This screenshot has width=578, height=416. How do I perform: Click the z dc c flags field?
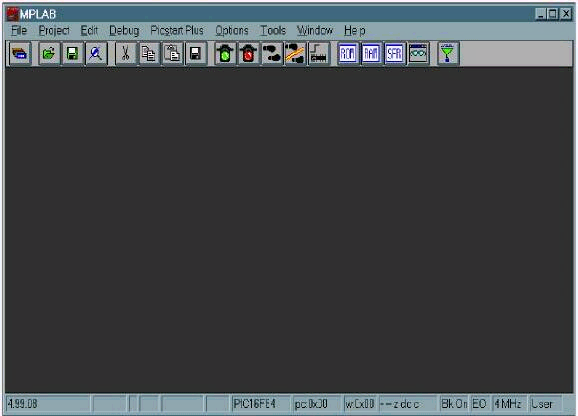(408, 404)
